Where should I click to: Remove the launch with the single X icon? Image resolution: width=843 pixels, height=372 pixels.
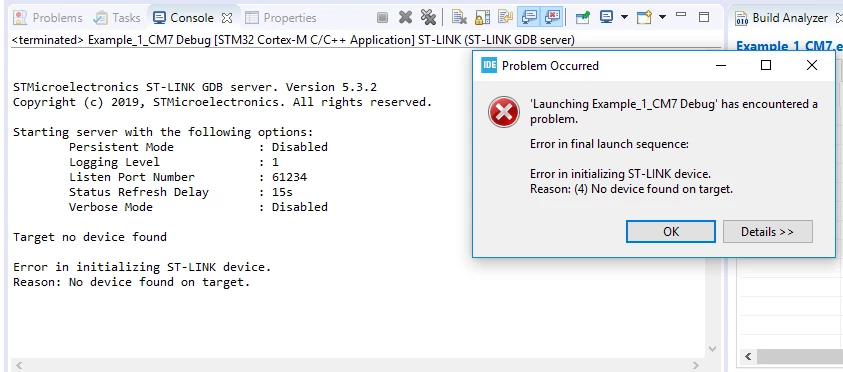(405, 18)
